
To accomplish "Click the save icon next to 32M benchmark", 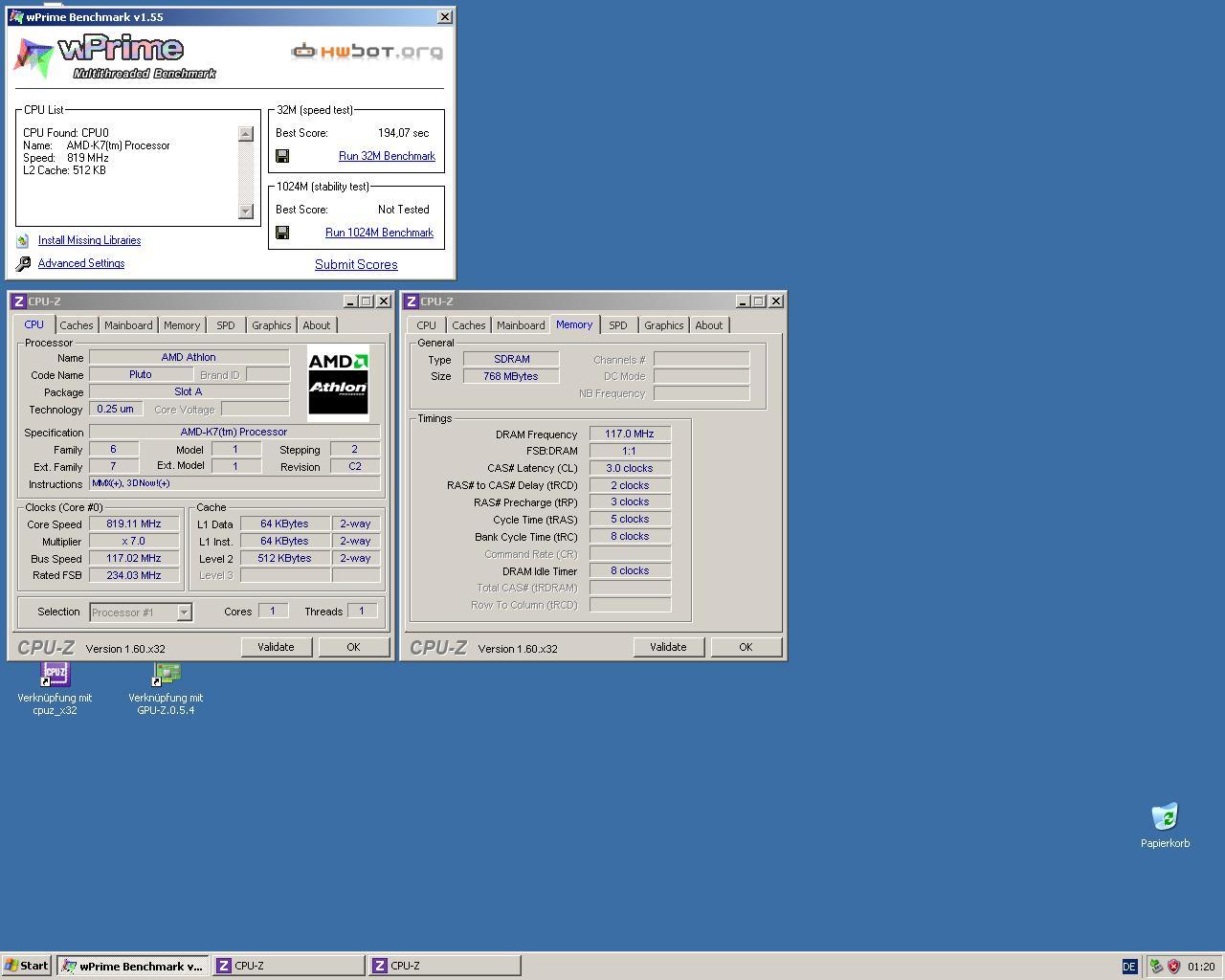I will click(x=282, y=156).
